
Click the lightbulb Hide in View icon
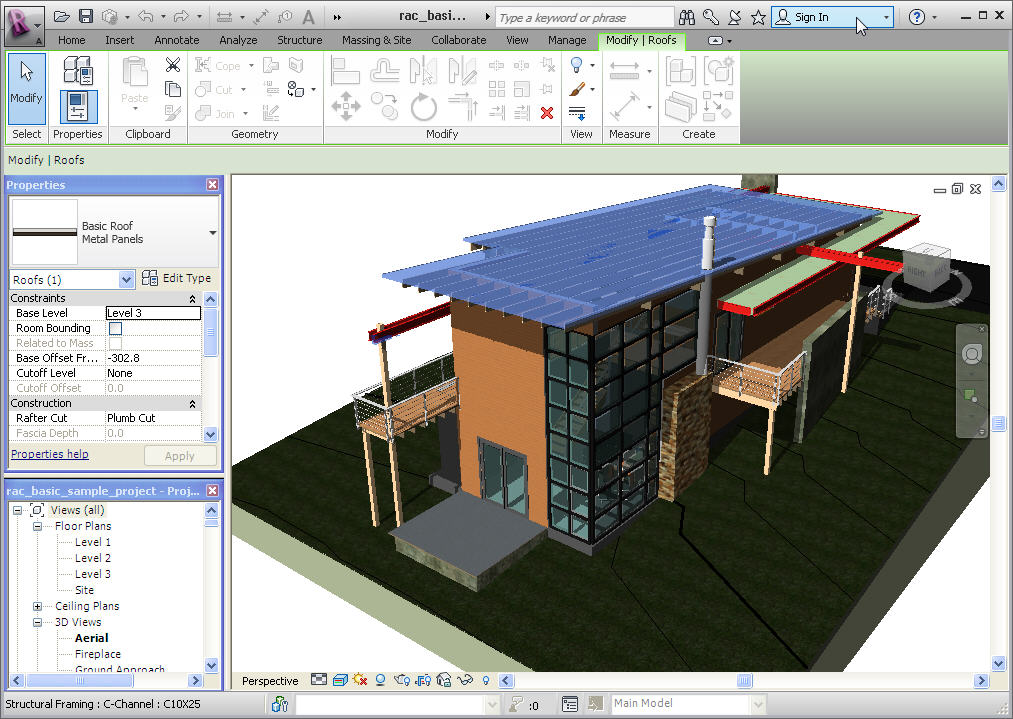tap(577, 66)
